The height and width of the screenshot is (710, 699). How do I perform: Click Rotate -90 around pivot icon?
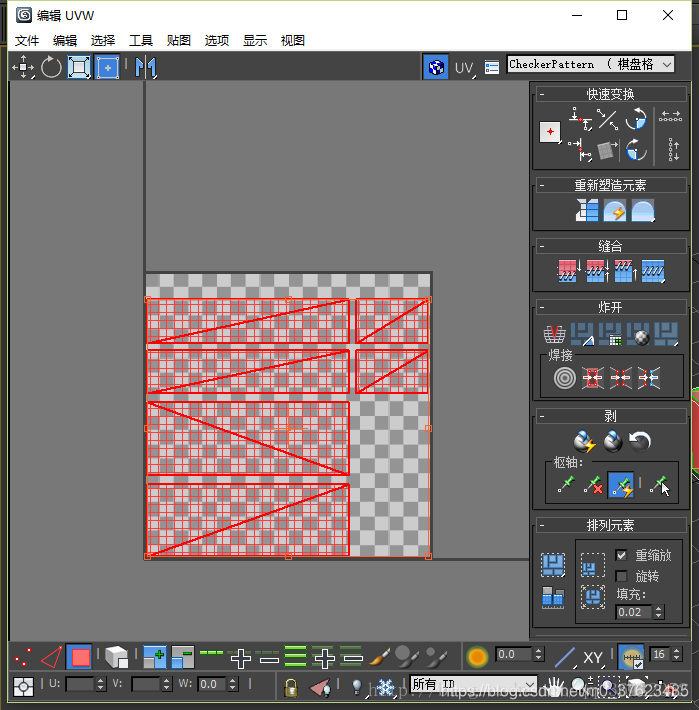coord(636,149)
